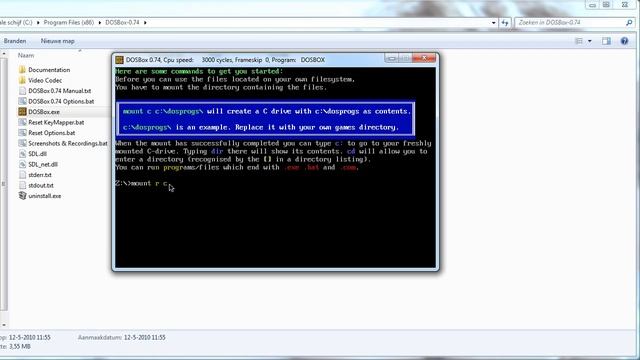The height and width of the screenshot is (360, 640).
Task: Select the DOSBox 0.74 Options.bat file icon
Action: pyautogui.click(x=22, y=101)
